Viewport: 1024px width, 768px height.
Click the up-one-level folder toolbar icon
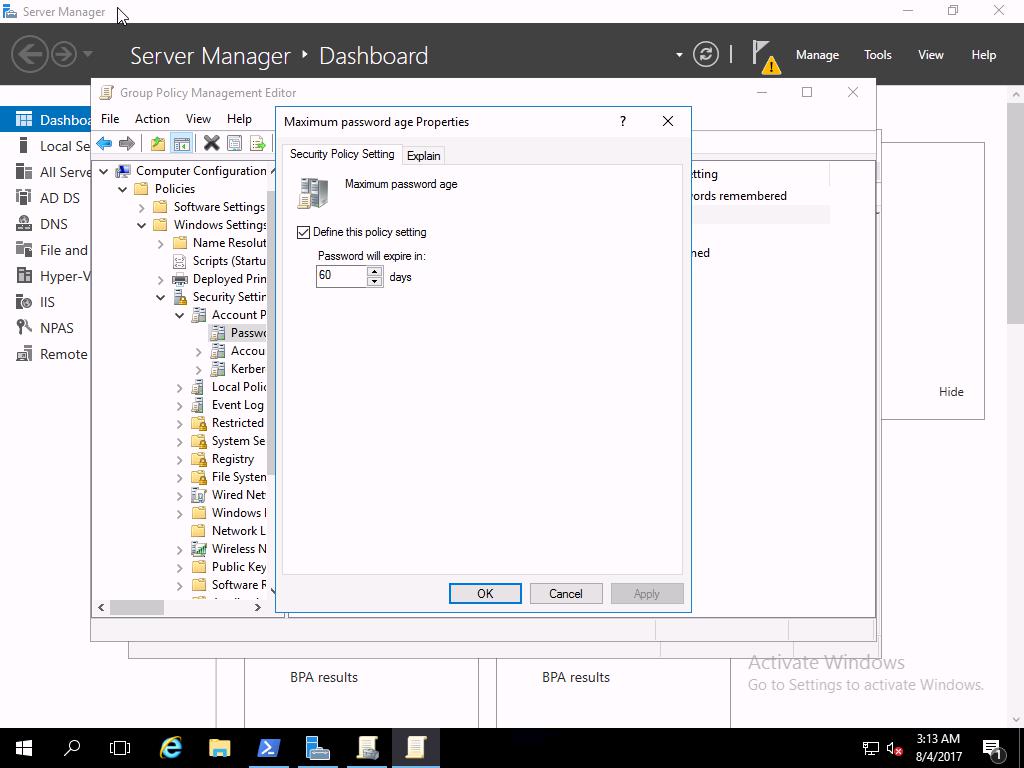point(157,143)
